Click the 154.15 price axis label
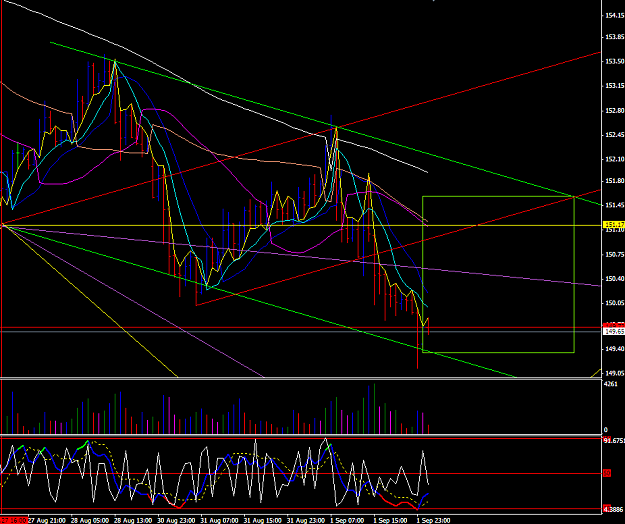This screenshot has height=524, width=625. point(615,16)
